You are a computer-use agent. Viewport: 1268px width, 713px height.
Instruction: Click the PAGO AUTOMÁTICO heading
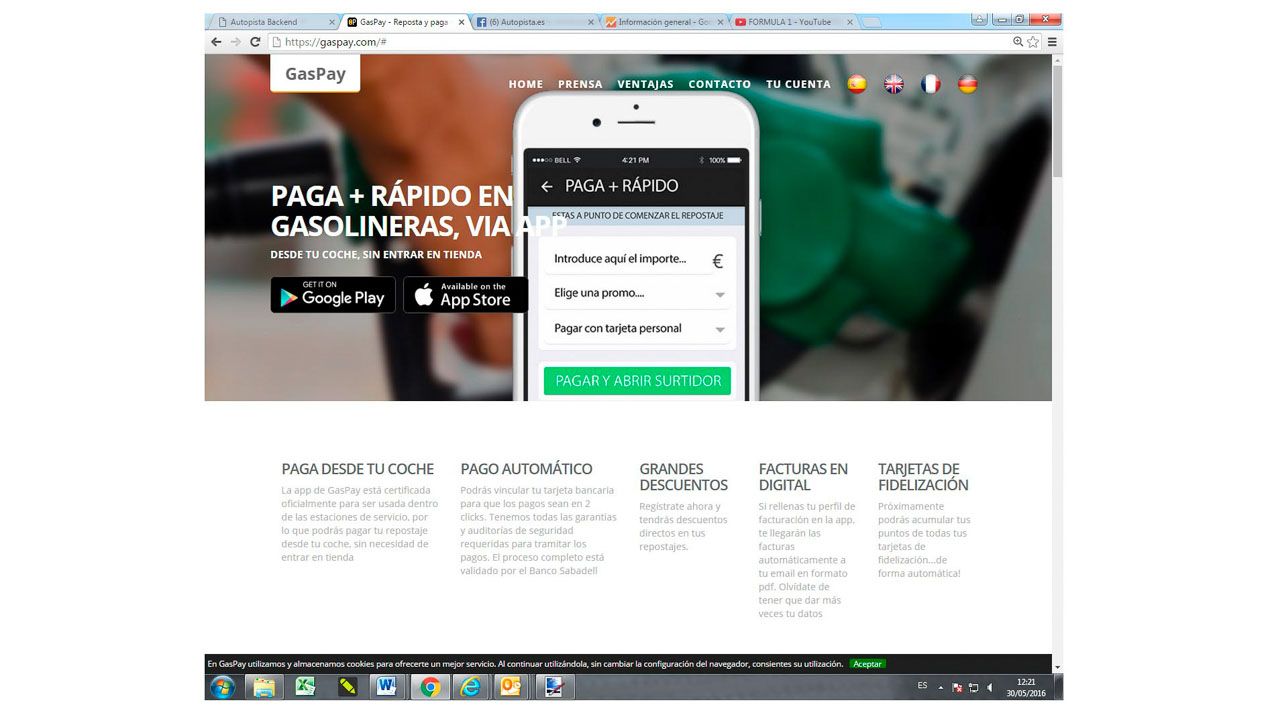[x=526, y=469]
